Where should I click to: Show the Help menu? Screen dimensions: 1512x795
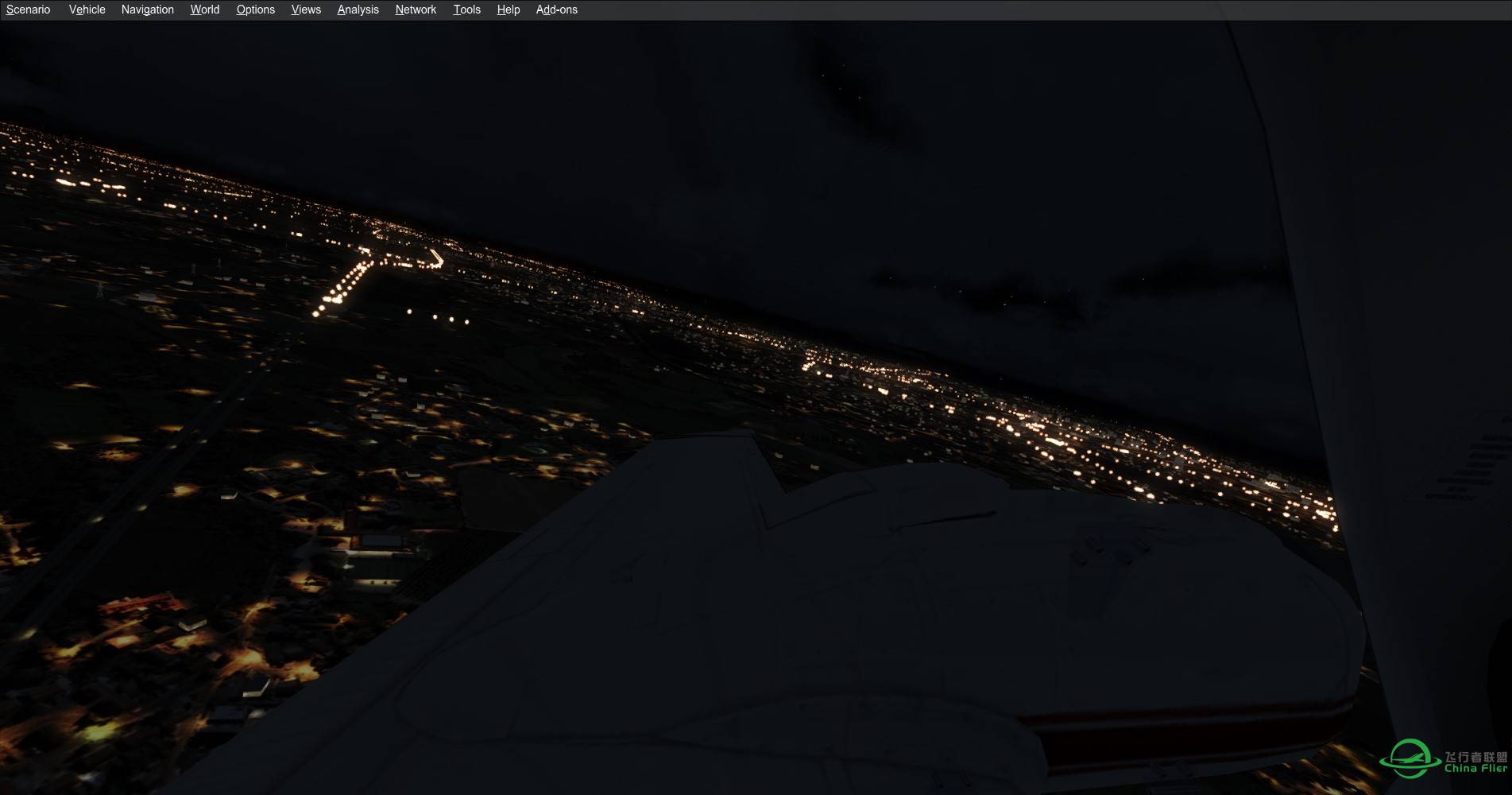click(508, 10)
